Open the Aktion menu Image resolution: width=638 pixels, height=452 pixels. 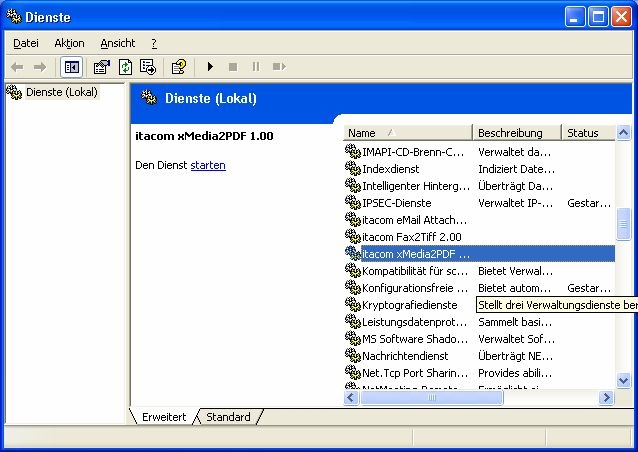pos(69,43)
